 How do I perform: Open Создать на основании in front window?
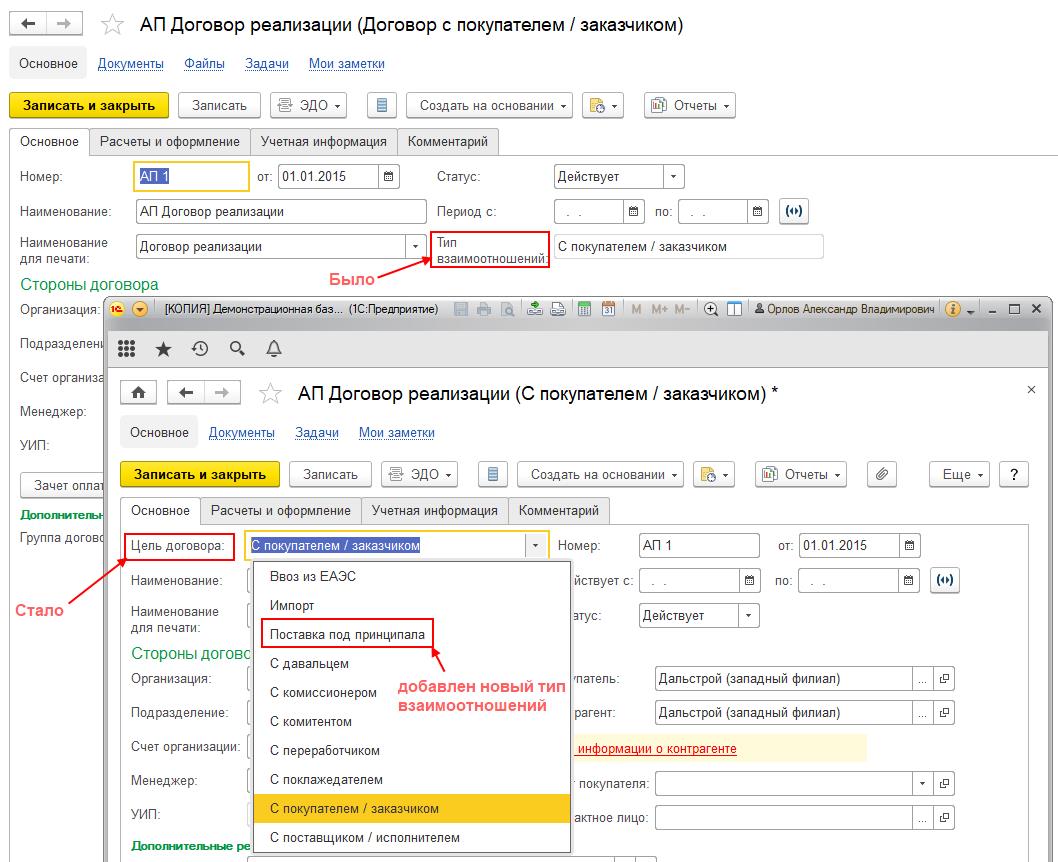(x=600, y=474)
